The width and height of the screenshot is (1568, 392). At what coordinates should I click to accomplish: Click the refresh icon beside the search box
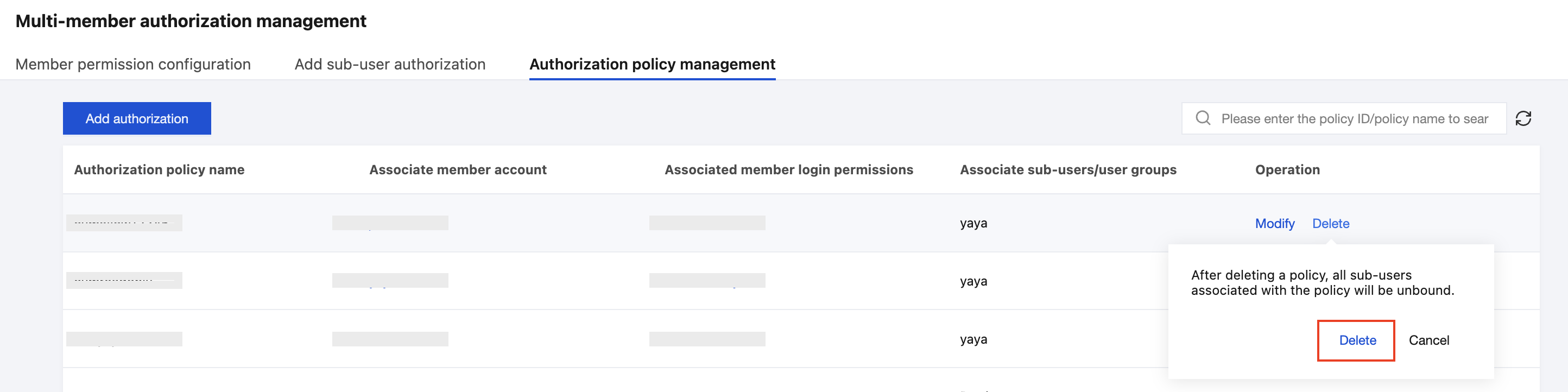point(1522,118)
